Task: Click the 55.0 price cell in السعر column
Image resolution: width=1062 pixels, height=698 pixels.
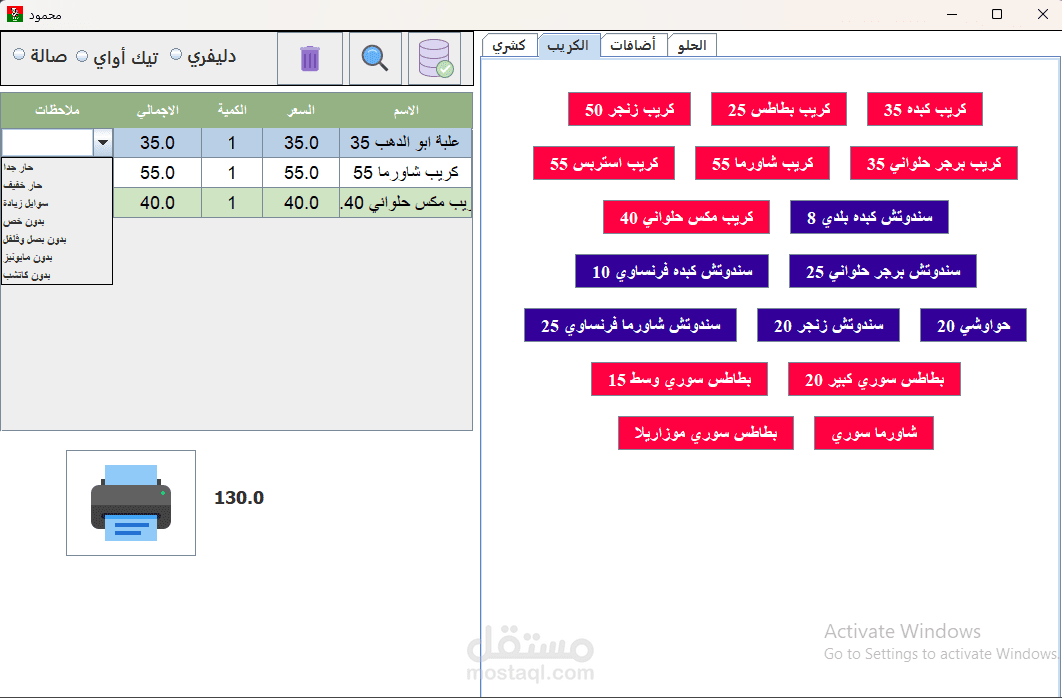Action: pyautogui.click(x=301, y=173)
